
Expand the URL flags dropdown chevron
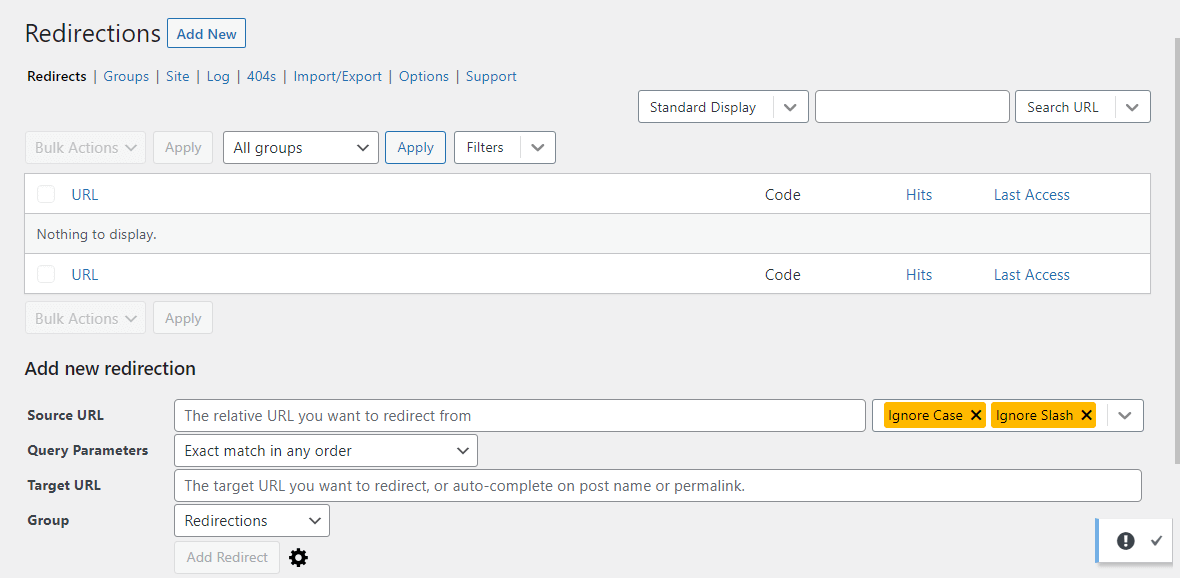[x=1125, y=415]
